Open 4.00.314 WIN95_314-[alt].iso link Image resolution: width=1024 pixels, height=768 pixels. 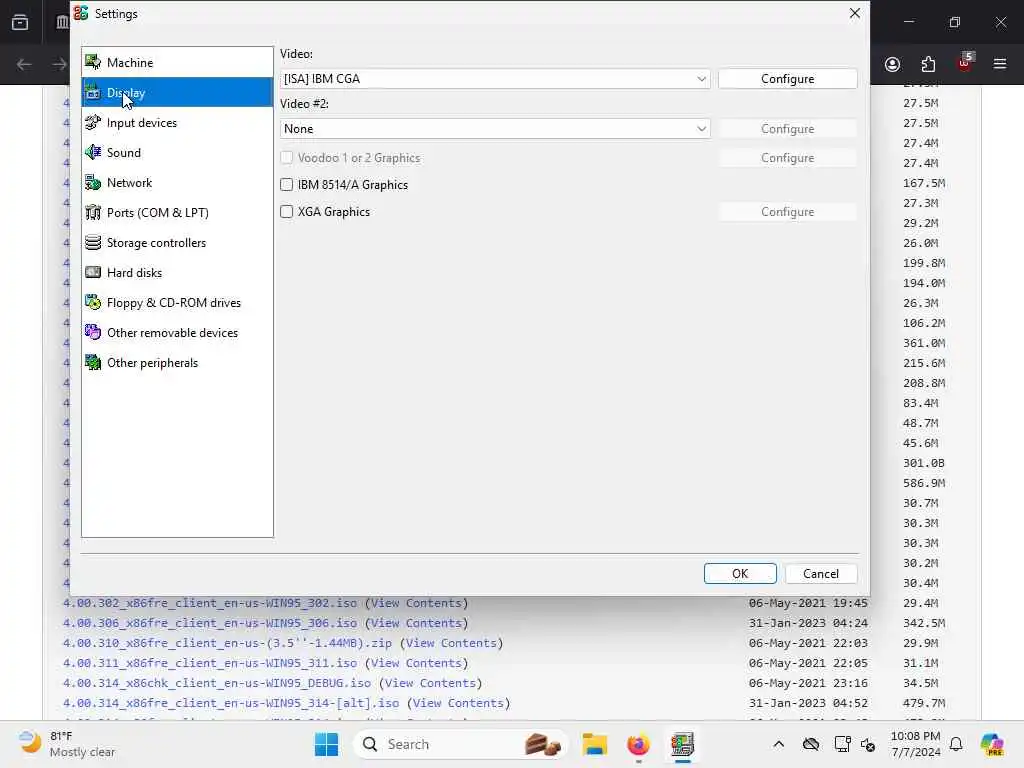point(231,703)
